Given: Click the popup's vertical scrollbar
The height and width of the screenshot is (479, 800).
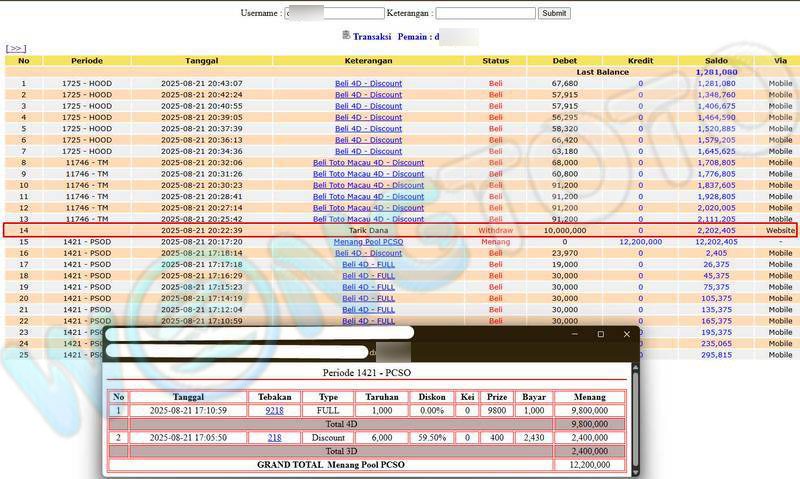Looking at the screenshot, I should 633,420.
